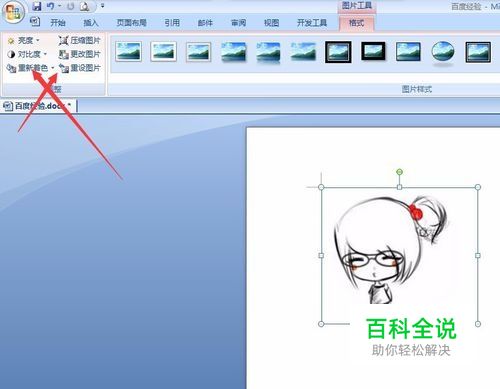Click the 压缩图片 label
This screenshot has width=500, height=389.
85,41
